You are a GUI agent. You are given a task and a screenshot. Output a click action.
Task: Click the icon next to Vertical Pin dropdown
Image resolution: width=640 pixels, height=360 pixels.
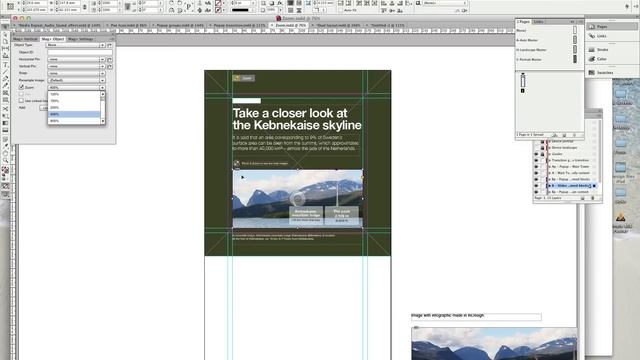click(109, 66)
